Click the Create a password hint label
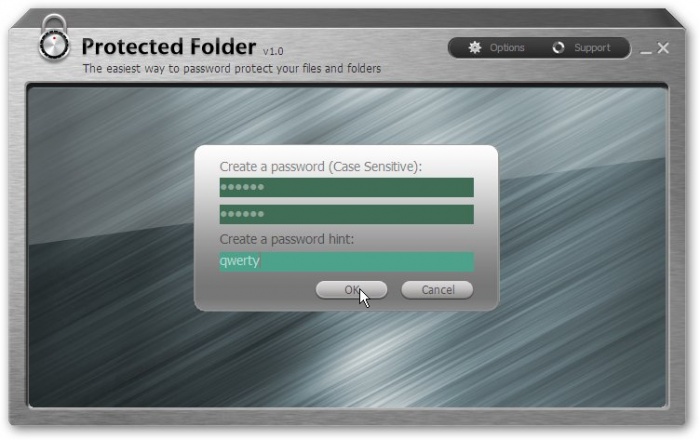Image resolution: width=700 pixels, height=440 pixels. pos(287,239)
